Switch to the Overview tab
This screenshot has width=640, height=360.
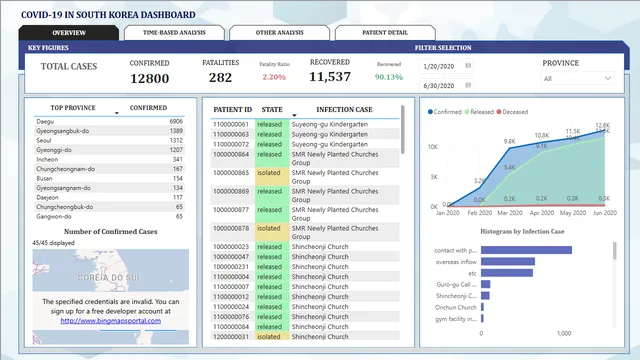(69, 33)
